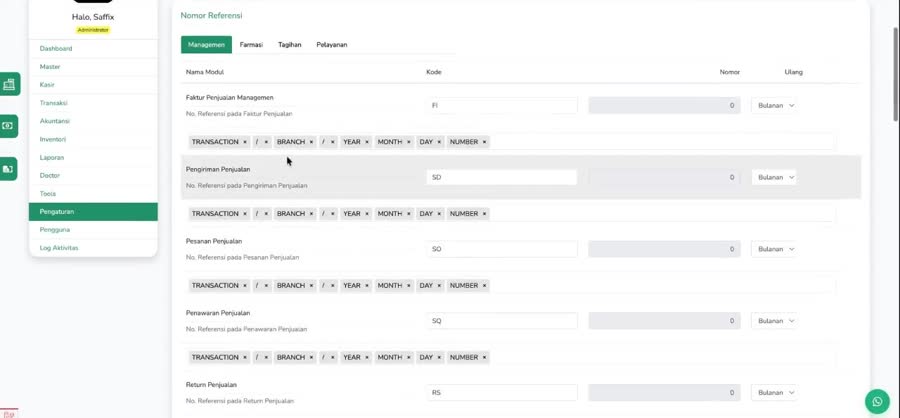Remove TRANSACTION tag from Pesanan Penjualan format

coord(245,285)
